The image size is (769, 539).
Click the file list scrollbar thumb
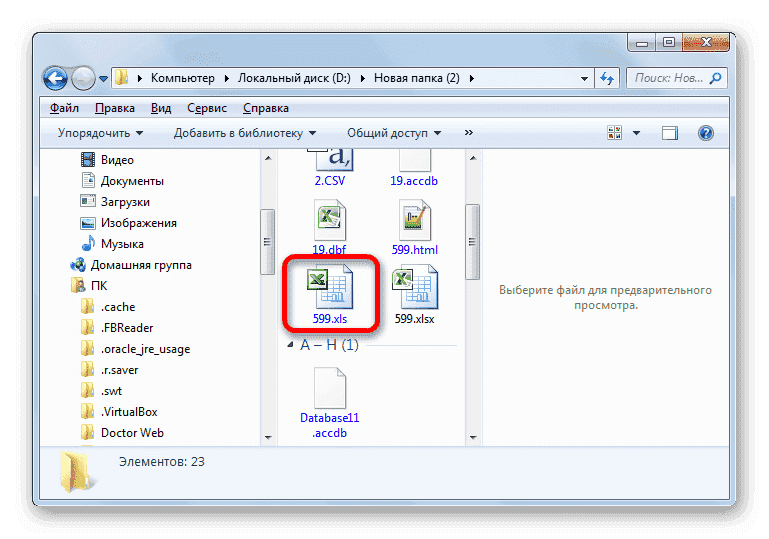coord(472,241)
